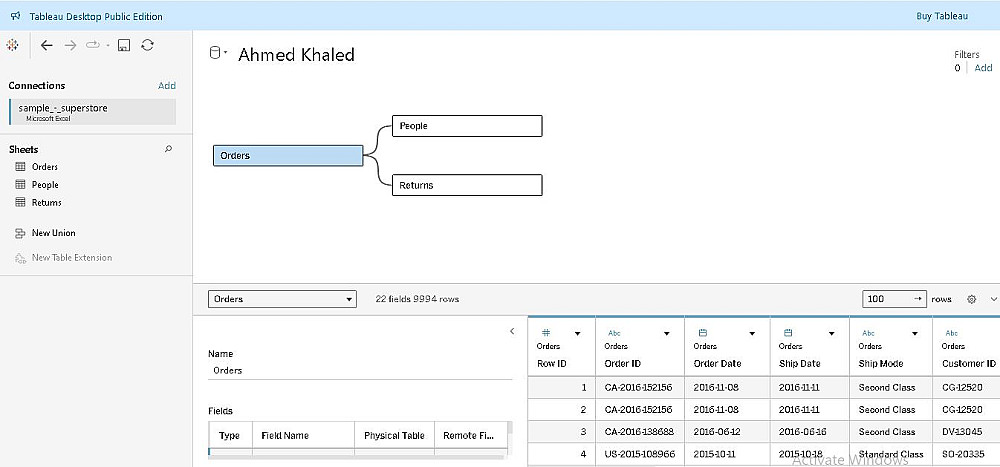Click the date type icon for Order Date
1000x467 pixels.
pyautogui.click(x=702, y=332)
